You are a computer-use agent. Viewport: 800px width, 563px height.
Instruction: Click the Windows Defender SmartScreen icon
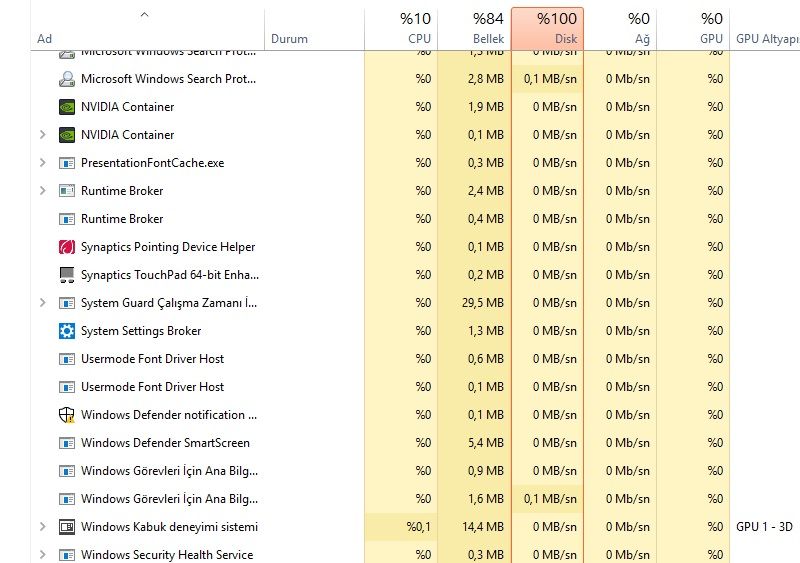[67, 443]
